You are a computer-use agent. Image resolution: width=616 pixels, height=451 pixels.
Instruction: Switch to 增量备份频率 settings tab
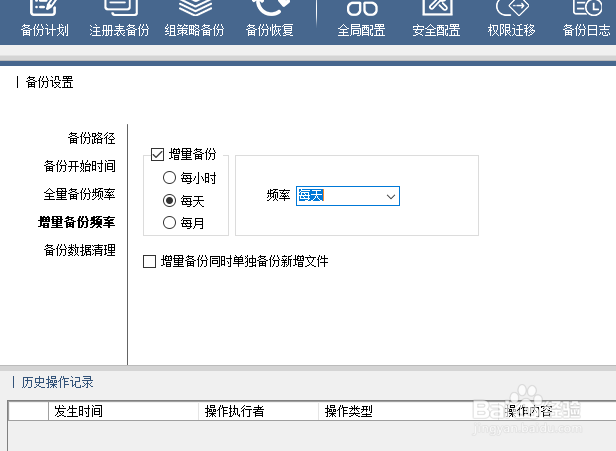(77, 222)
